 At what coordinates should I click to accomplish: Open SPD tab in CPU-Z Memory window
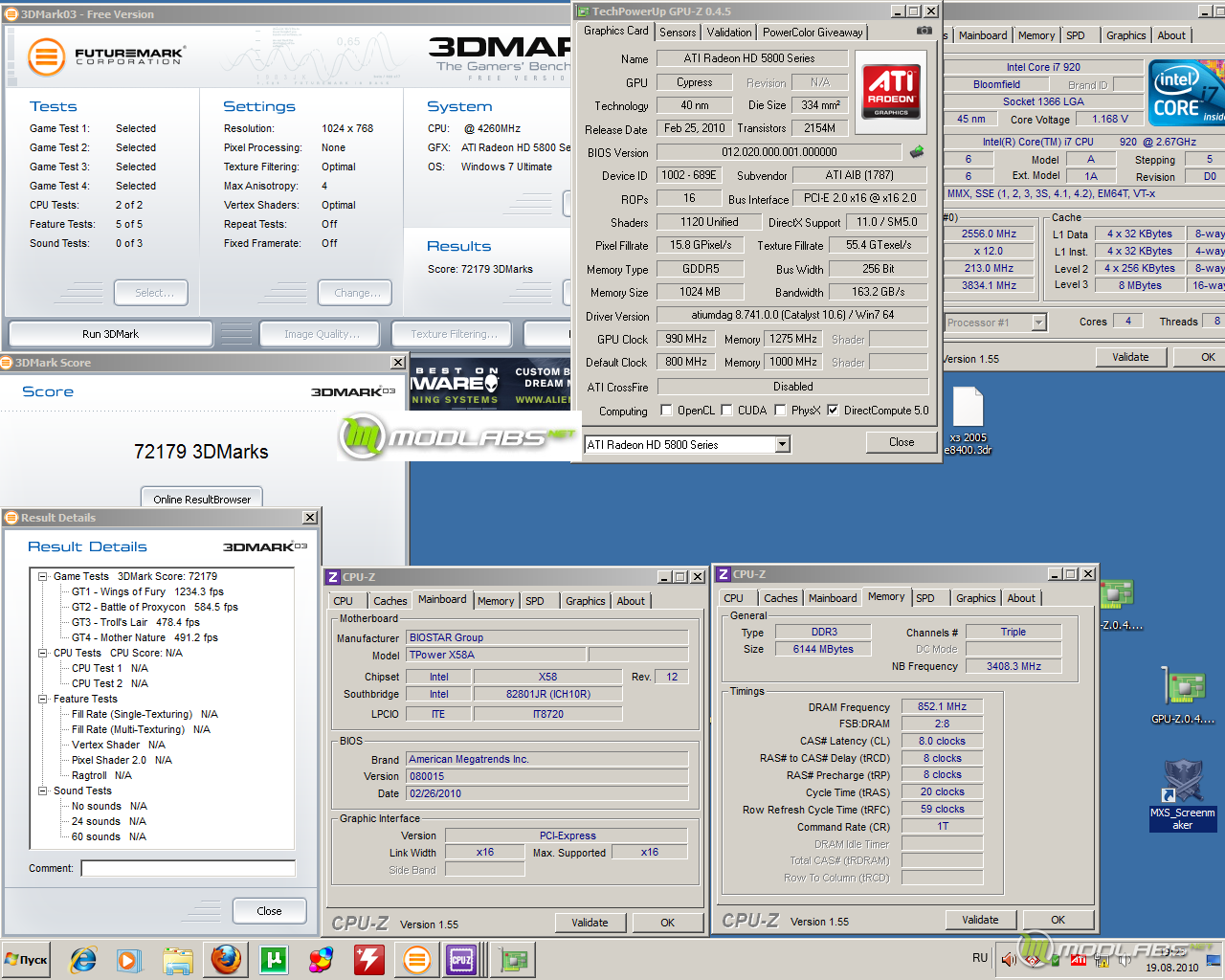[925, 598]
